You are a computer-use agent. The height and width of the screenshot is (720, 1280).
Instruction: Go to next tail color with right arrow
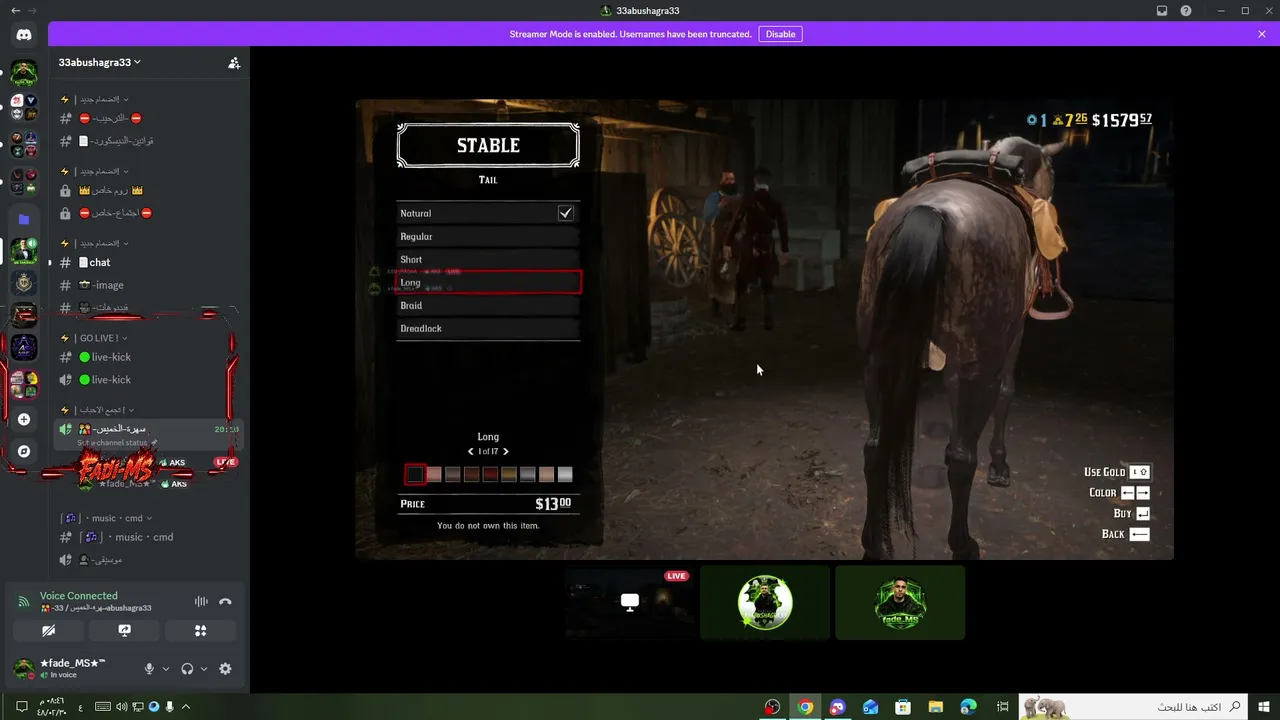(506, 452)
